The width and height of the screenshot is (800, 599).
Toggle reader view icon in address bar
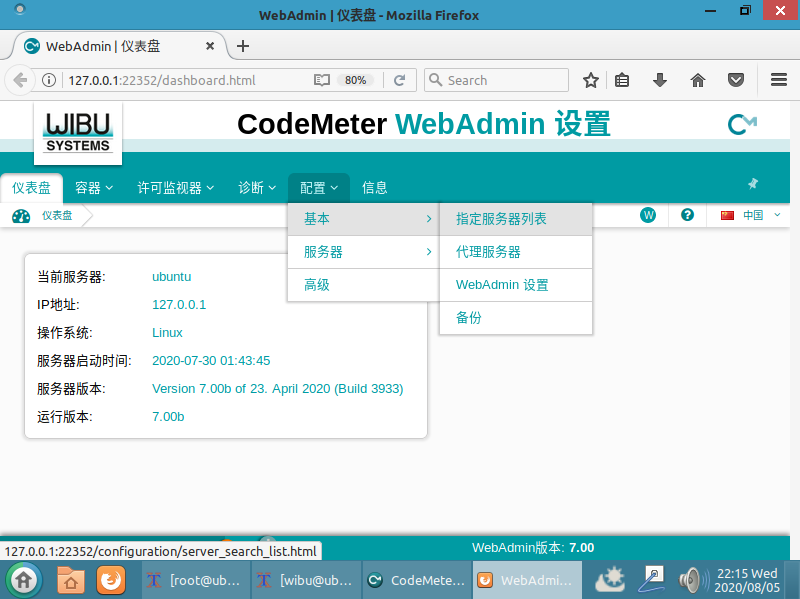321,80
